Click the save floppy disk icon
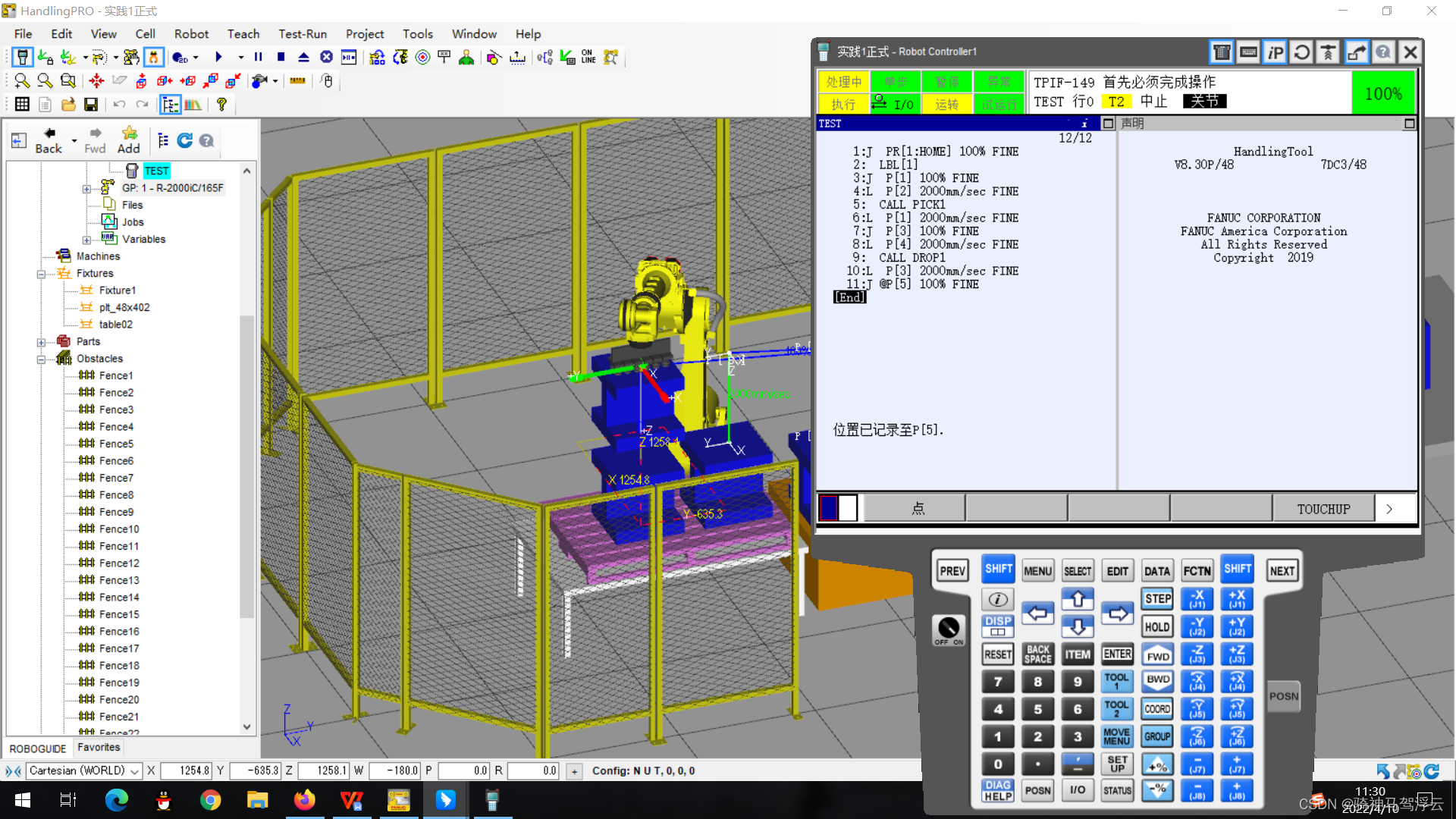The width and height of the screenshot is (1456, 819). 91,104
